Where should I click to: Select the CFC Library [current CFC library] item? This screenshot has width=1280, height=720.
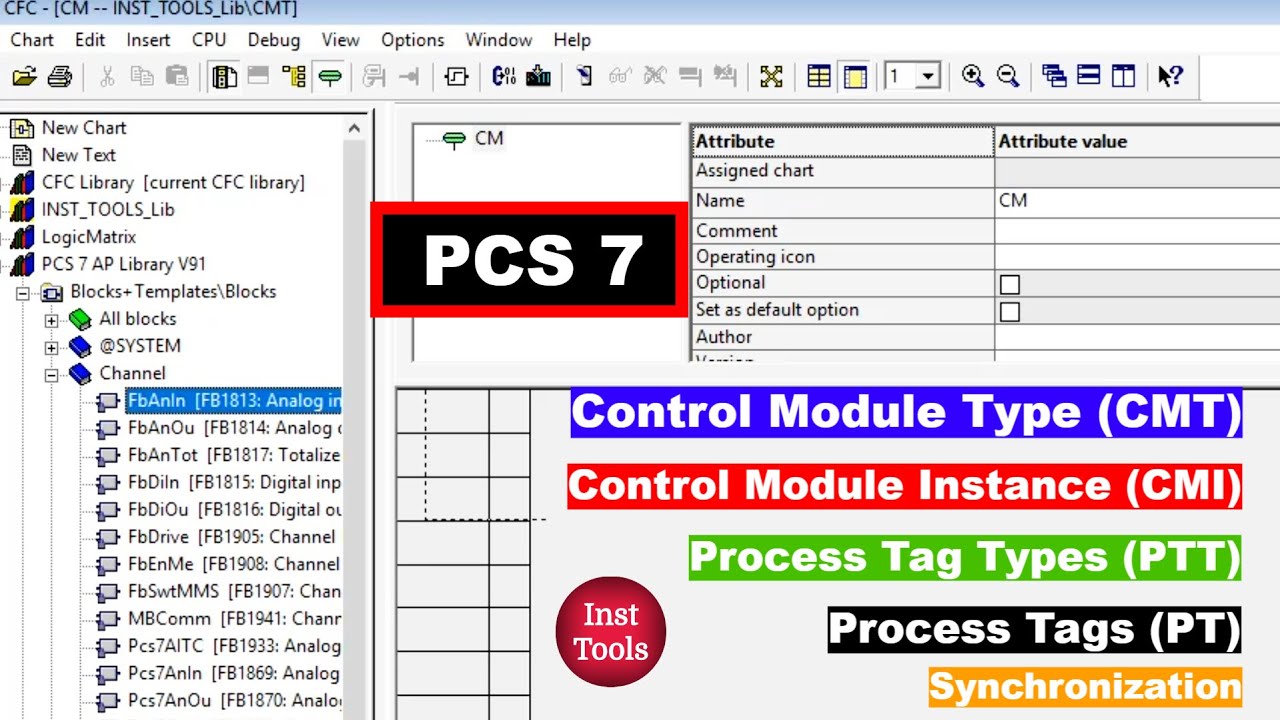tap(173, 183)
